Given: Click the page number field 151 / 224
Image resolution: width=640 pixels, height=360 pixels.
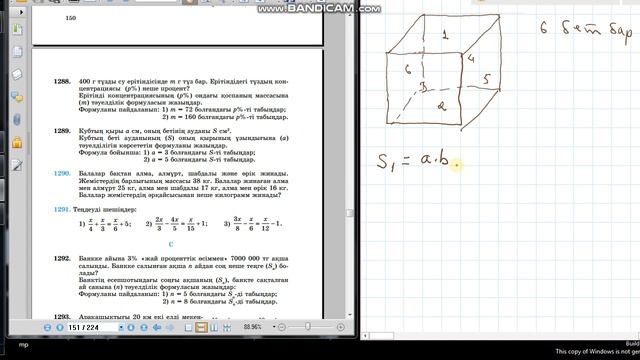Looking at the screenshot, I should point(92,327).
